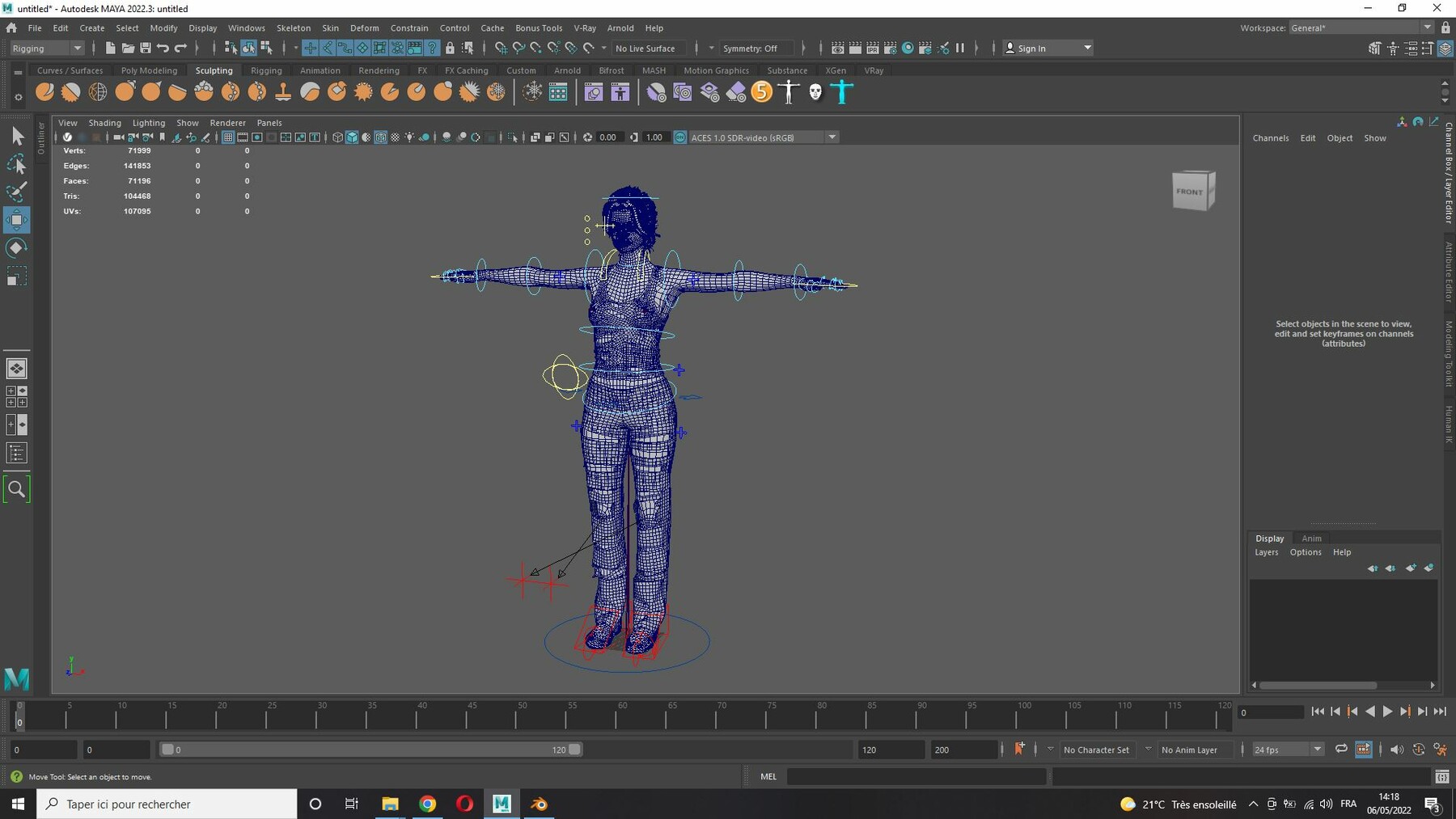This screenshot has width=1456, height=819.
Task: Select the cyan T-pose figure shelf icon
Action: [x=842, y=92]
